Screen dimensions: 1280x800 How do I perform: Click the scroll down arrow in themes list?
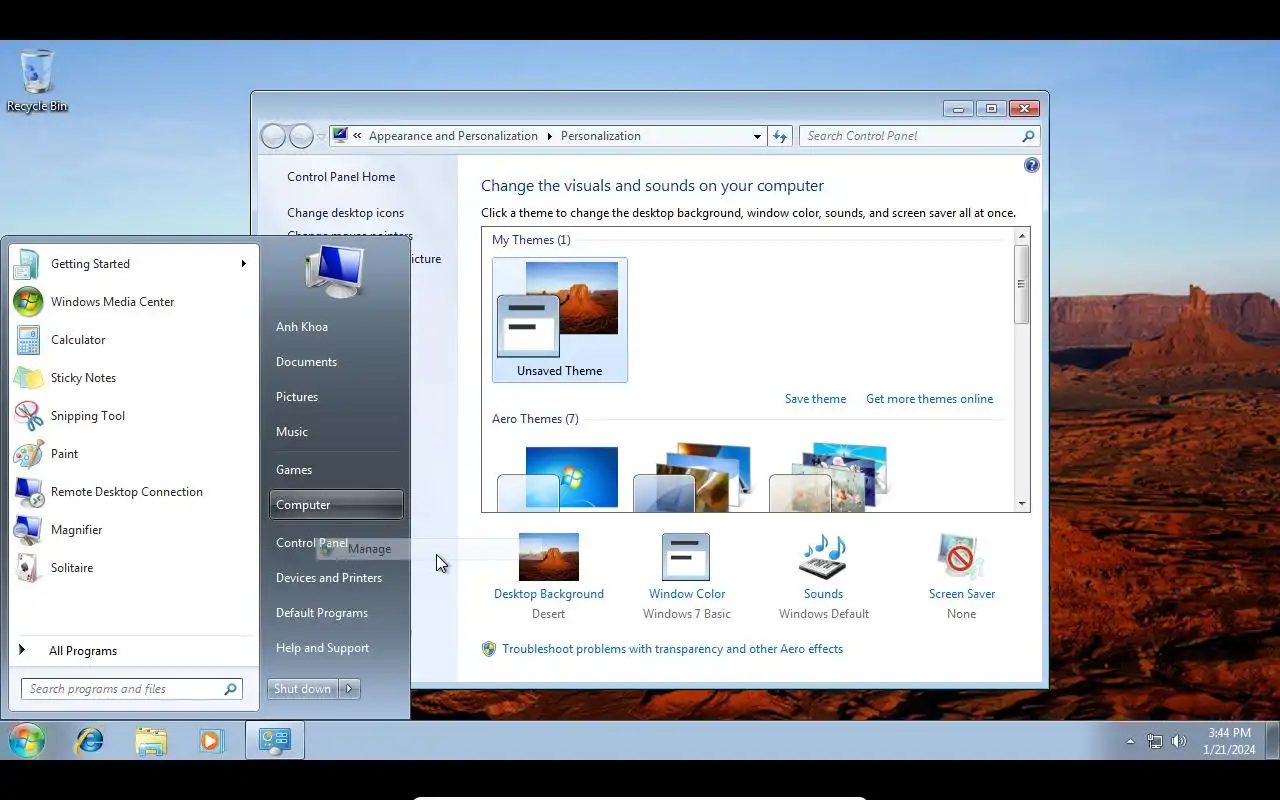coord(1021,504)
